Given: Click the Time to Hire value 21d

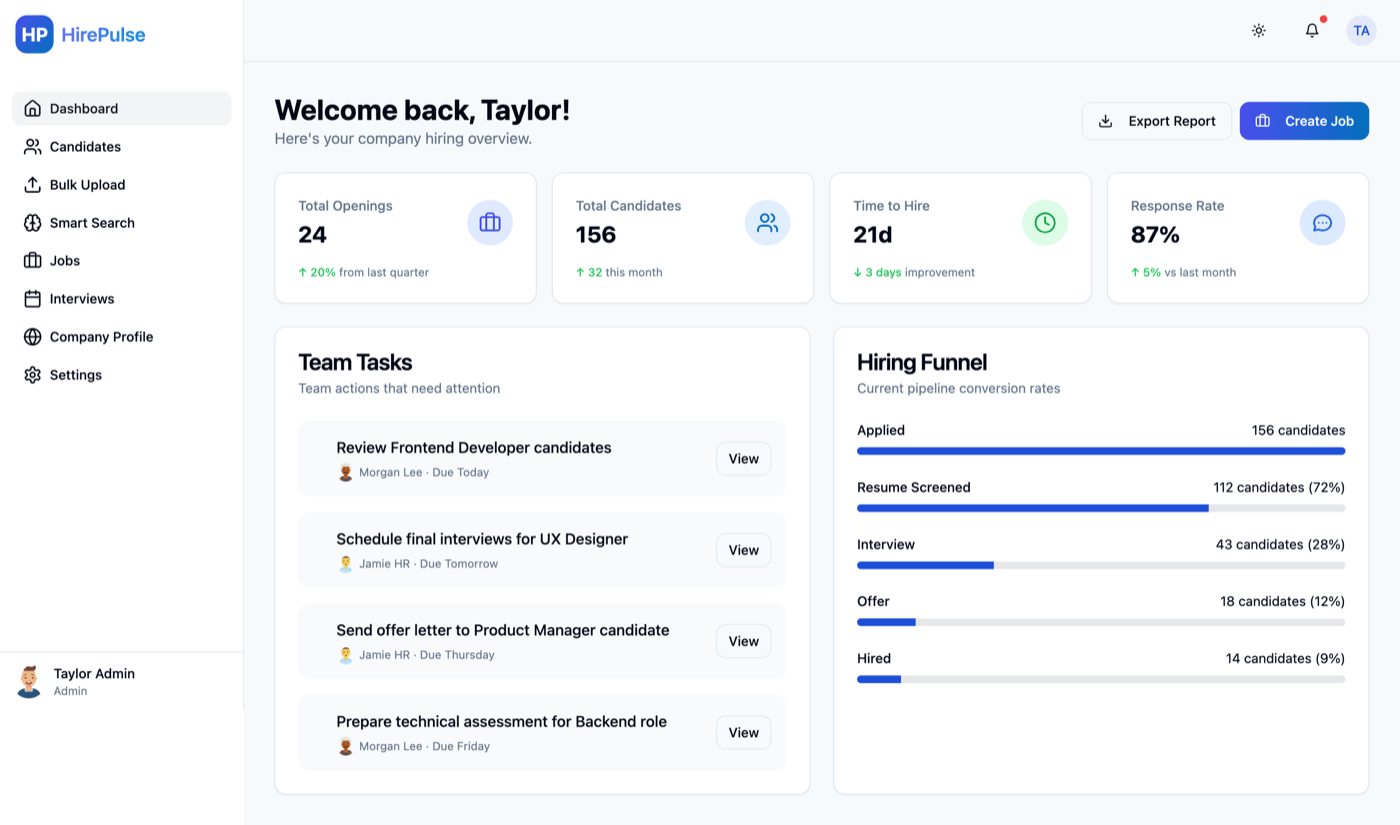Looking at the screenshot, I should [872, 235].
